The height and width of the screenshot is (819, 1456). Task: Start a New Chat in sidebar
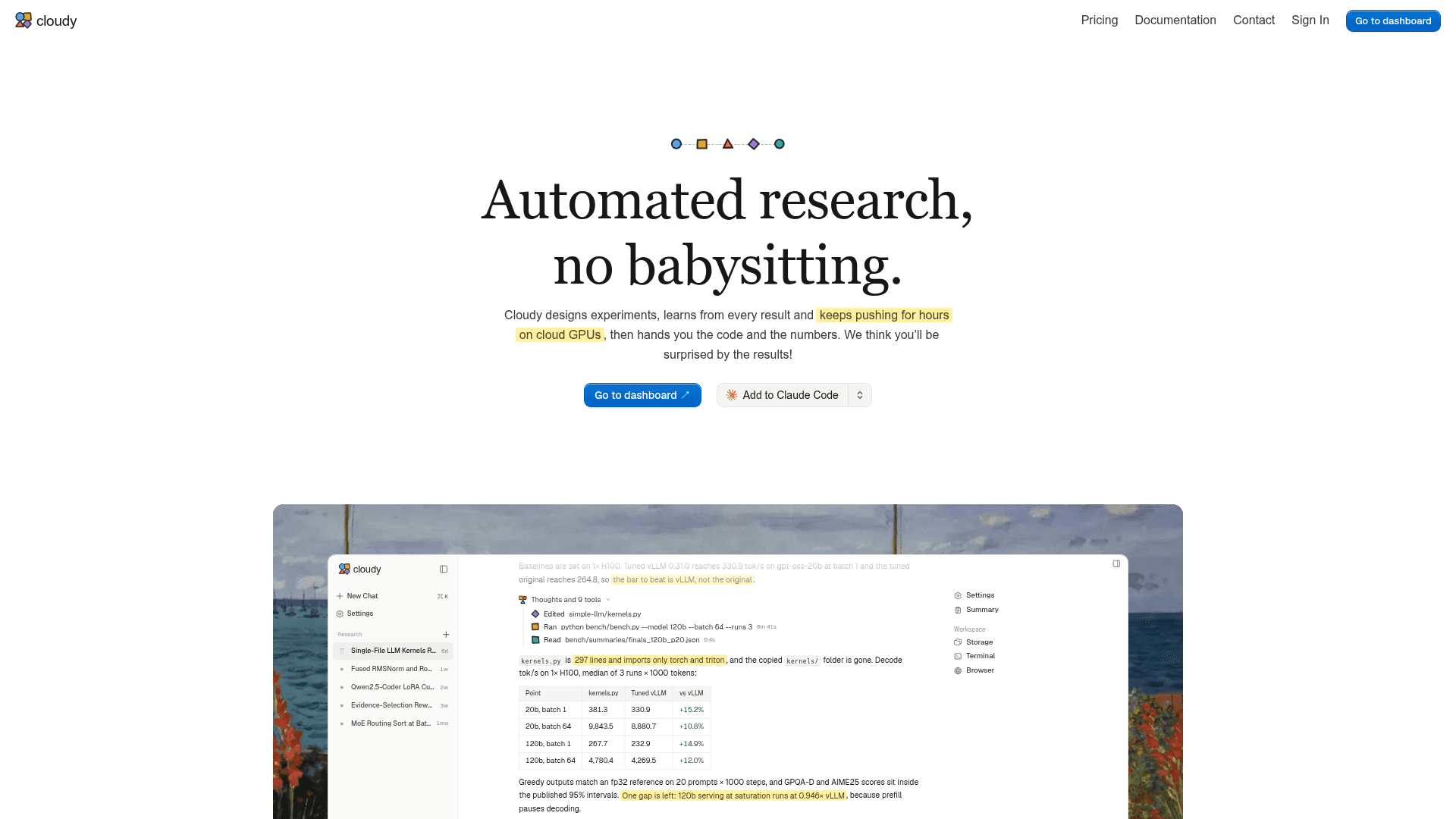click(392, 596)
